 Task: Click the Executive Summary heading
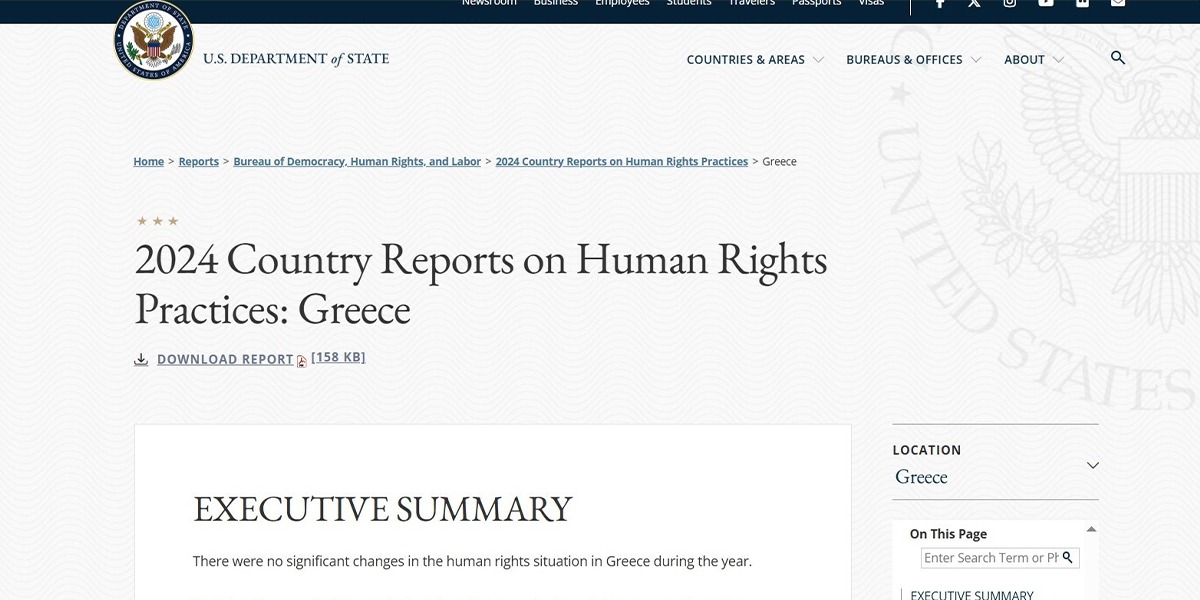pos(383,509)
